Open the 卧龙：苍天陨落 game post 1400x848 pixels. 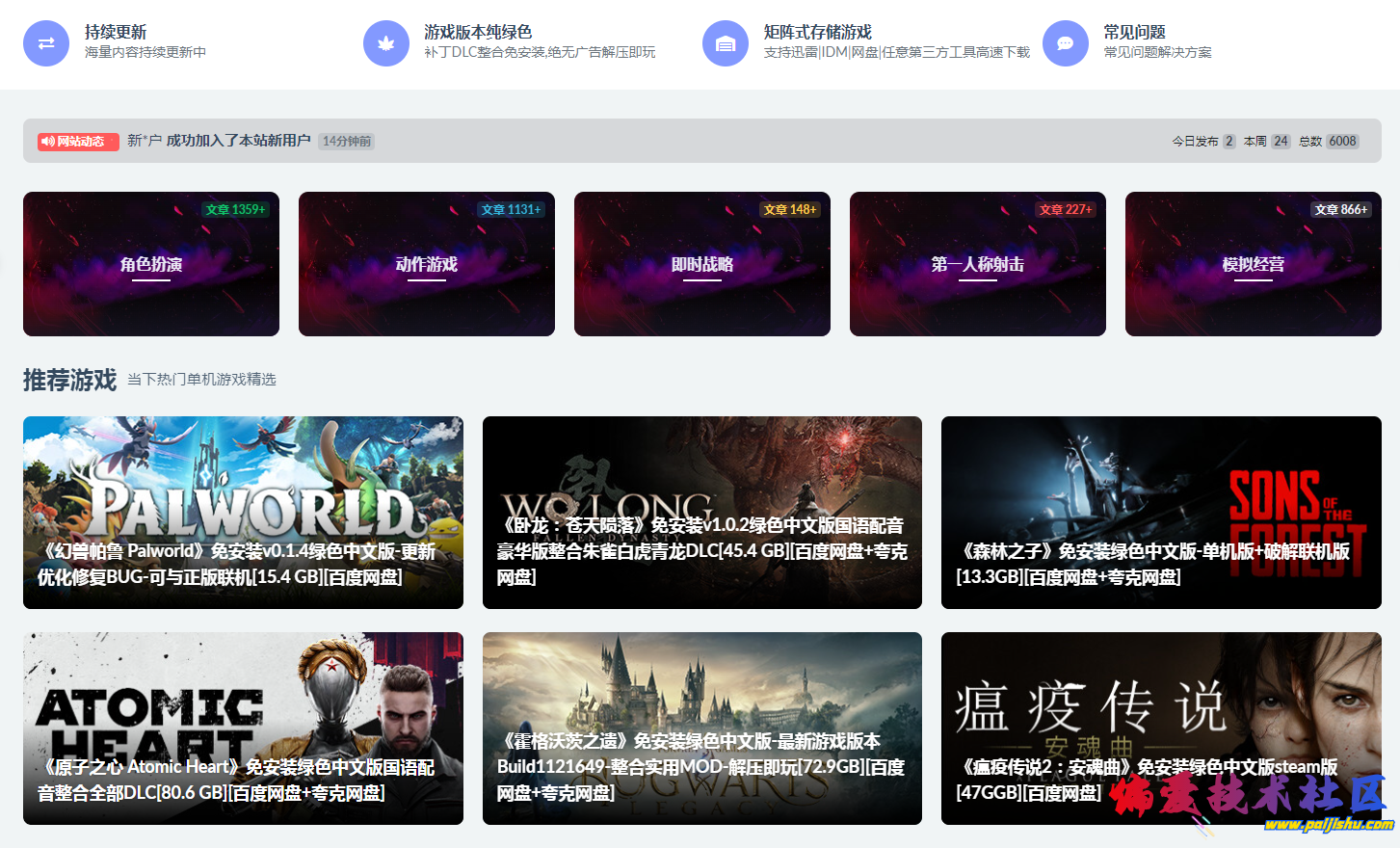click(701, 512)
